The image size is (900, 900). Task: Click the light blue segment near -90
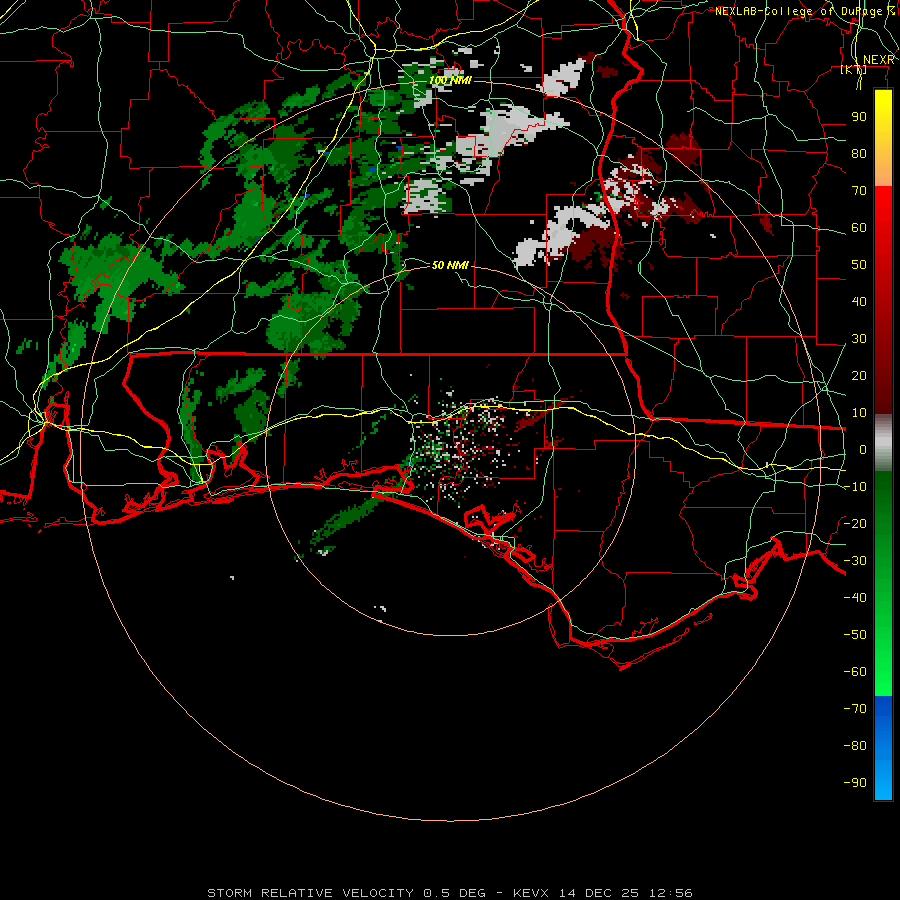pos(883,781)
